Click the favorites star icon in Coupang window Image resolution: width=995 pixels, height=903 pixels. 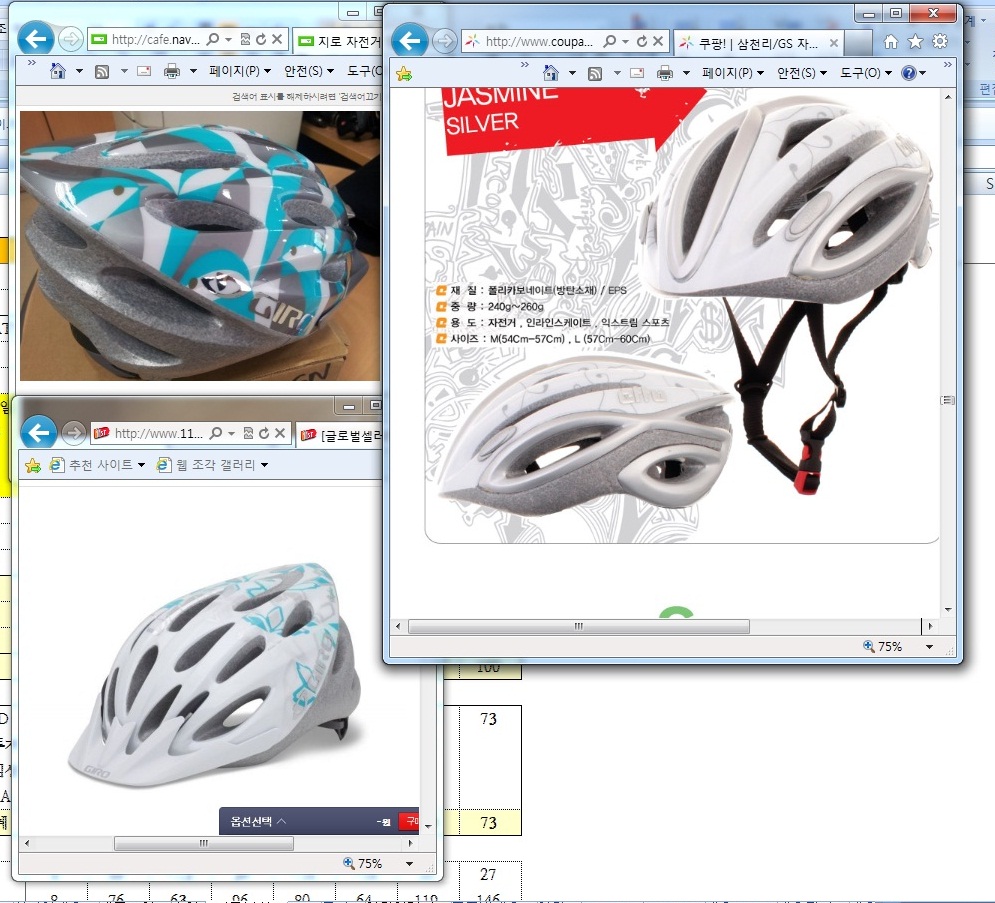[x=915, y=42]
